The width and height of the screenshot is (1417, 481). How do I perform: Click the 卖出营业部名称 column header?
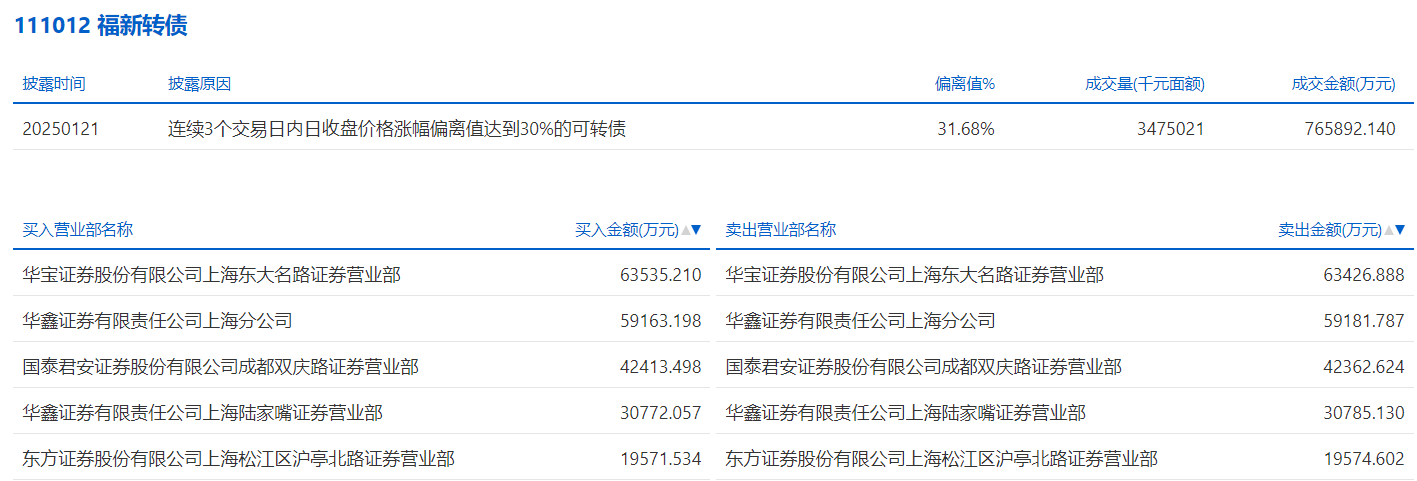[x=781, y=230]
